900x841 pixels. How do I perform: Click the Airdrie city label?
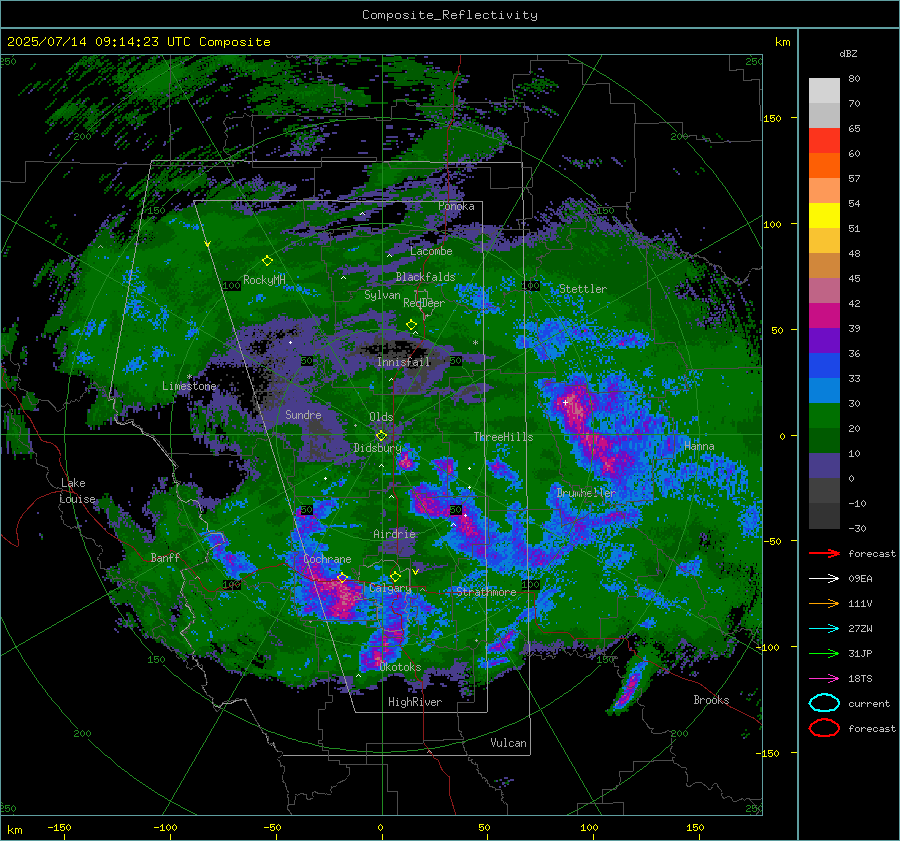394,534
